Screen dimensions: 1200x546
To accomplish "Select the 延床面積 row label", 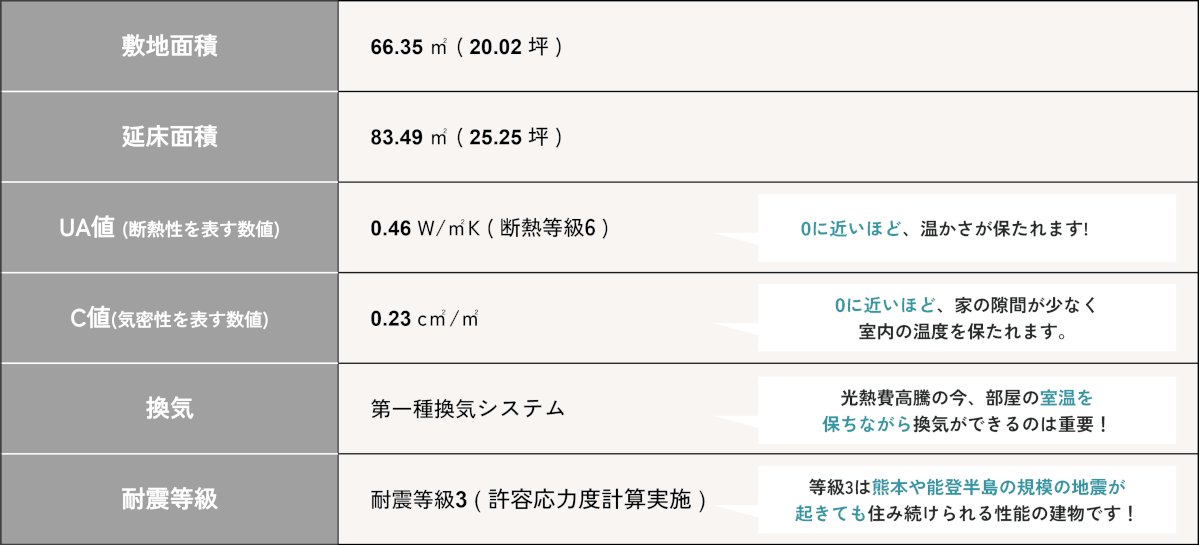I will point(169,137).
